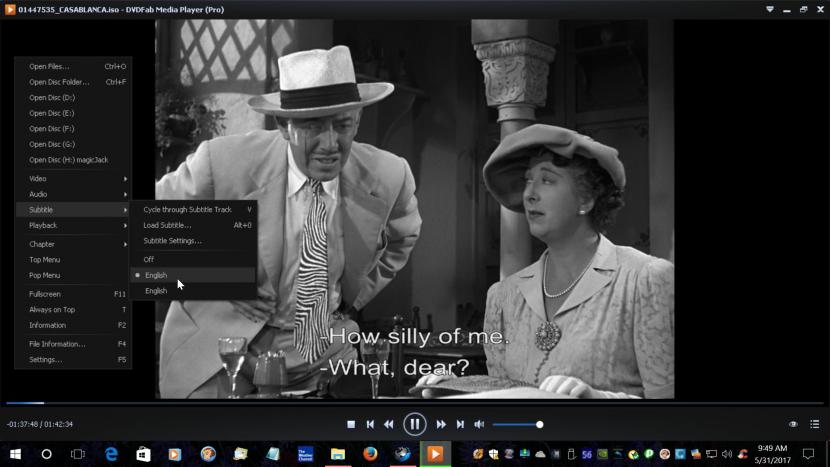Open The Weather Channel taskbar app
Screen dimensions: 830x467
pos(305,454)
